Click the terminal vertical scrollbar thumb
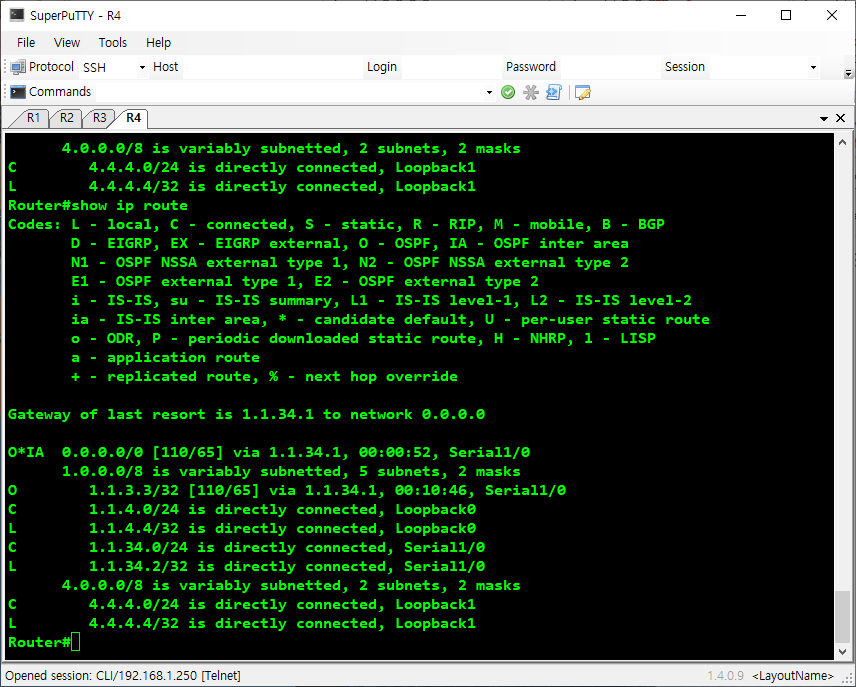This screenshot has height=687, width=856. [842, 617]
